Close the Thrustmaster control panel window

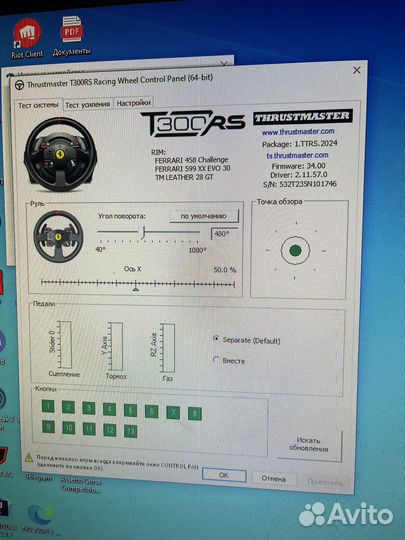[x=357, y=70]
